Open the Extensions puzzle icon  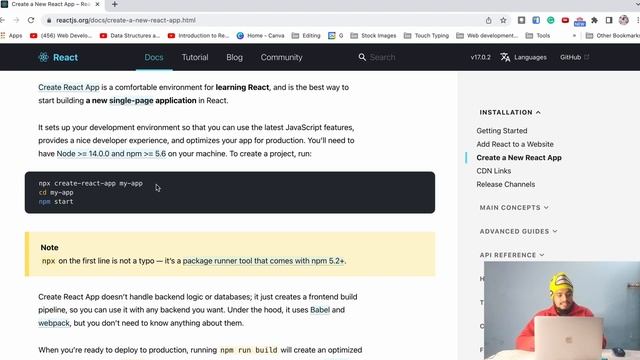(x=594, y=20)
